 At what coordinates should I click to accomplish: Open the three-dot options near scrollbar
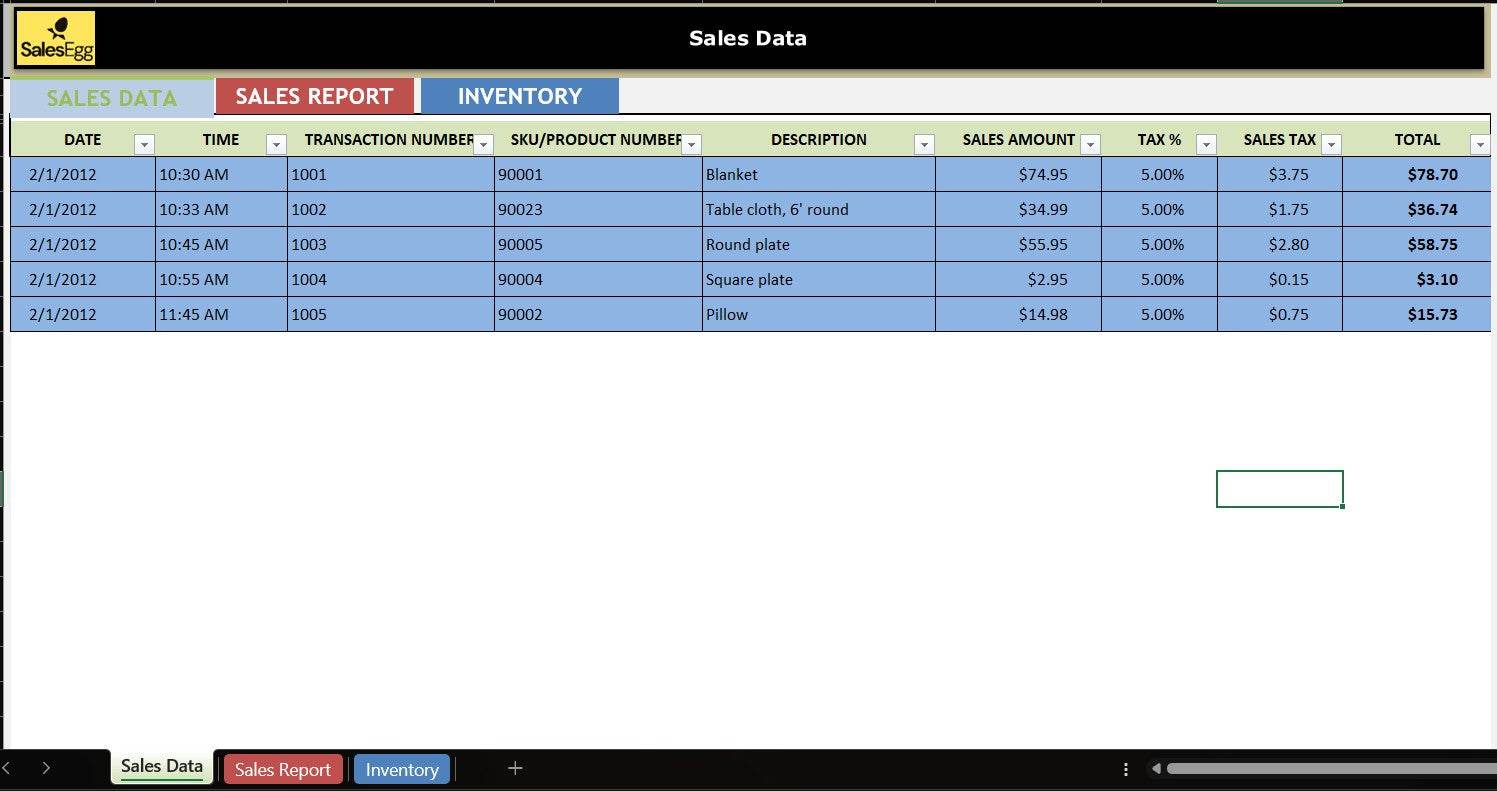point(1126,769)
